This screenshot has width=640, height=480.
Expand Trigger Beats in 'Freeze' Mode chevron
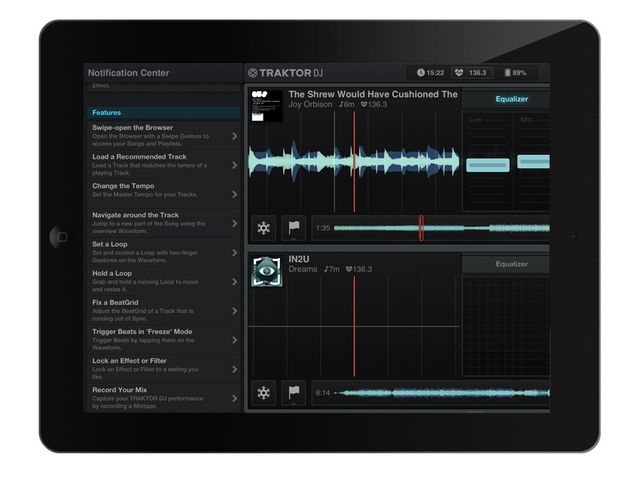[x=235, y=340]
